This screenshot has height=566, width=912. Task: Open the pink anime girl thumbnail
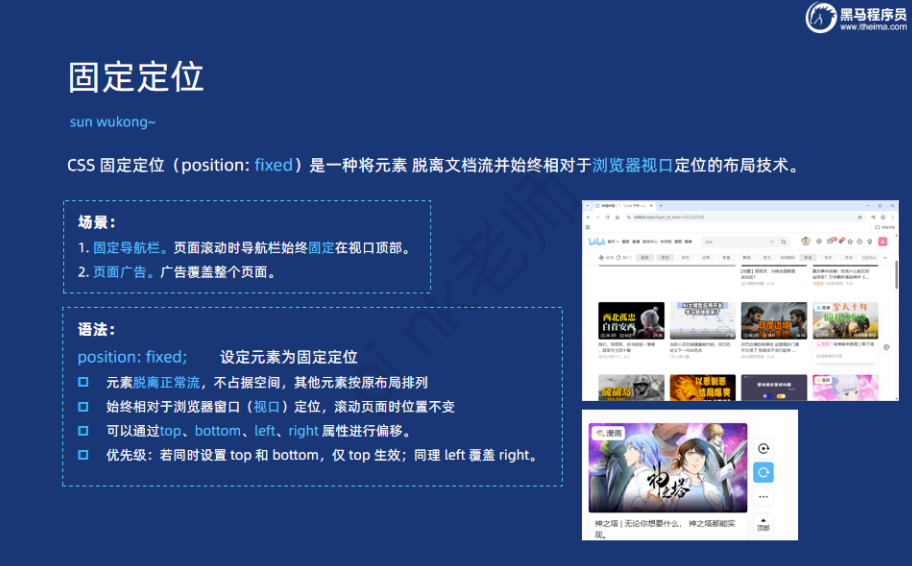(845, 387)
